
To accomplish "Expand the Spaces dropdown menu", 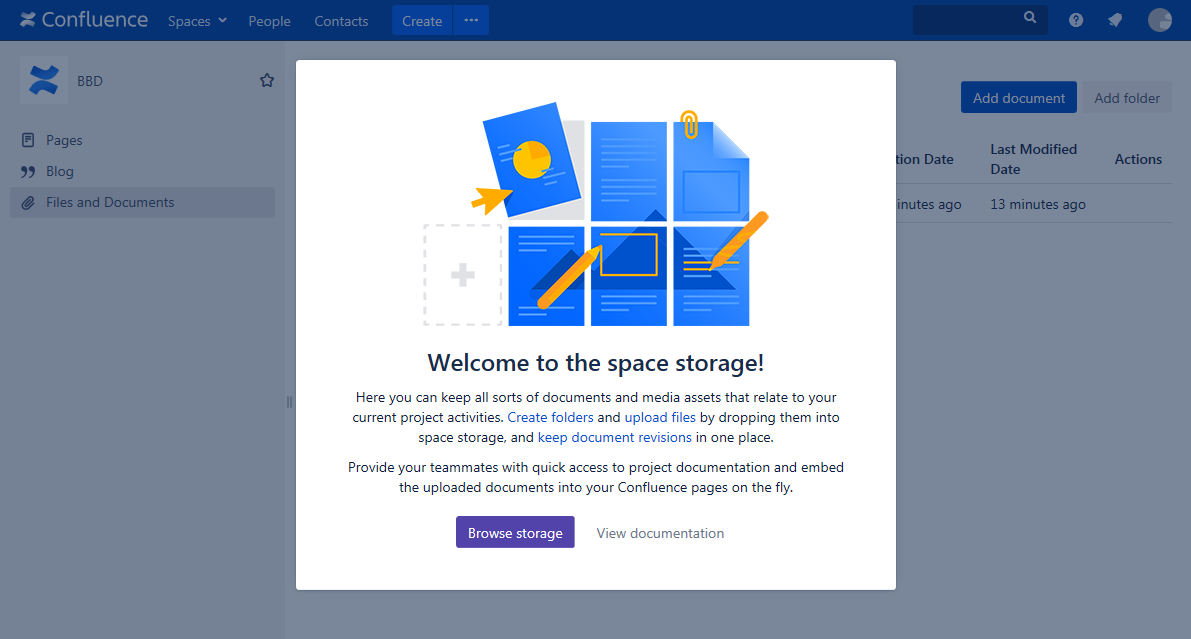I will (x=197, y=21).
